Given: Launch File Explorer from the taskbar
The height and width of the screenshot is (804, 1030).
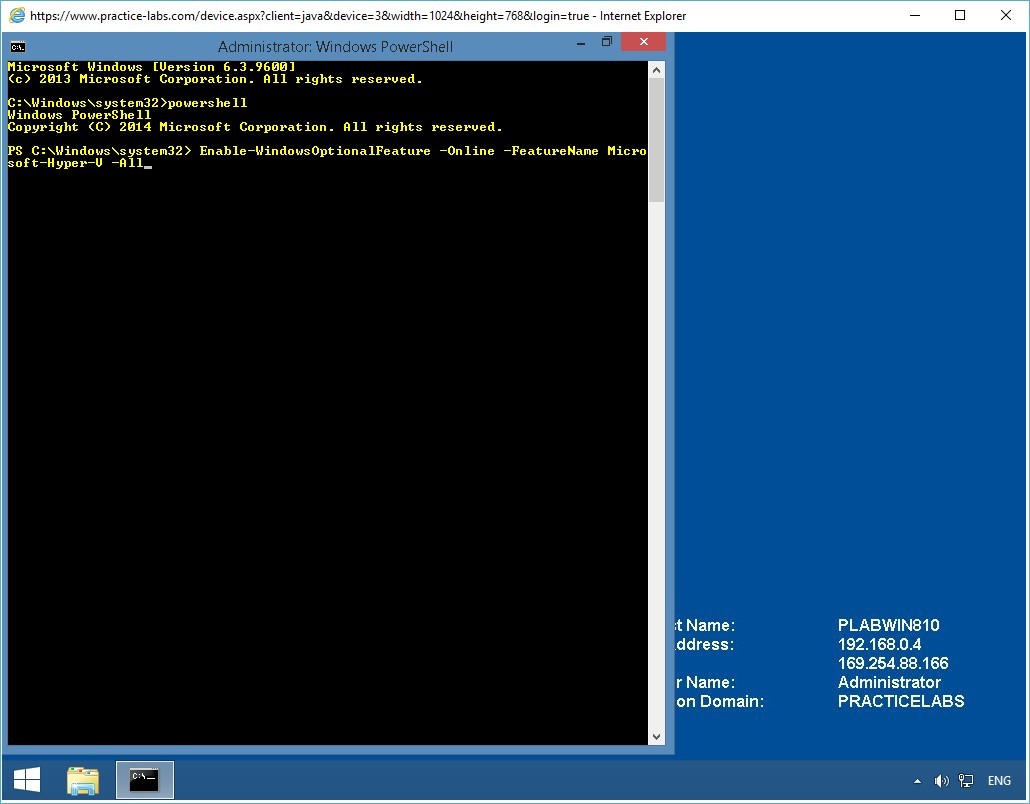Looking at the screenshot, I should pos(83,779).
